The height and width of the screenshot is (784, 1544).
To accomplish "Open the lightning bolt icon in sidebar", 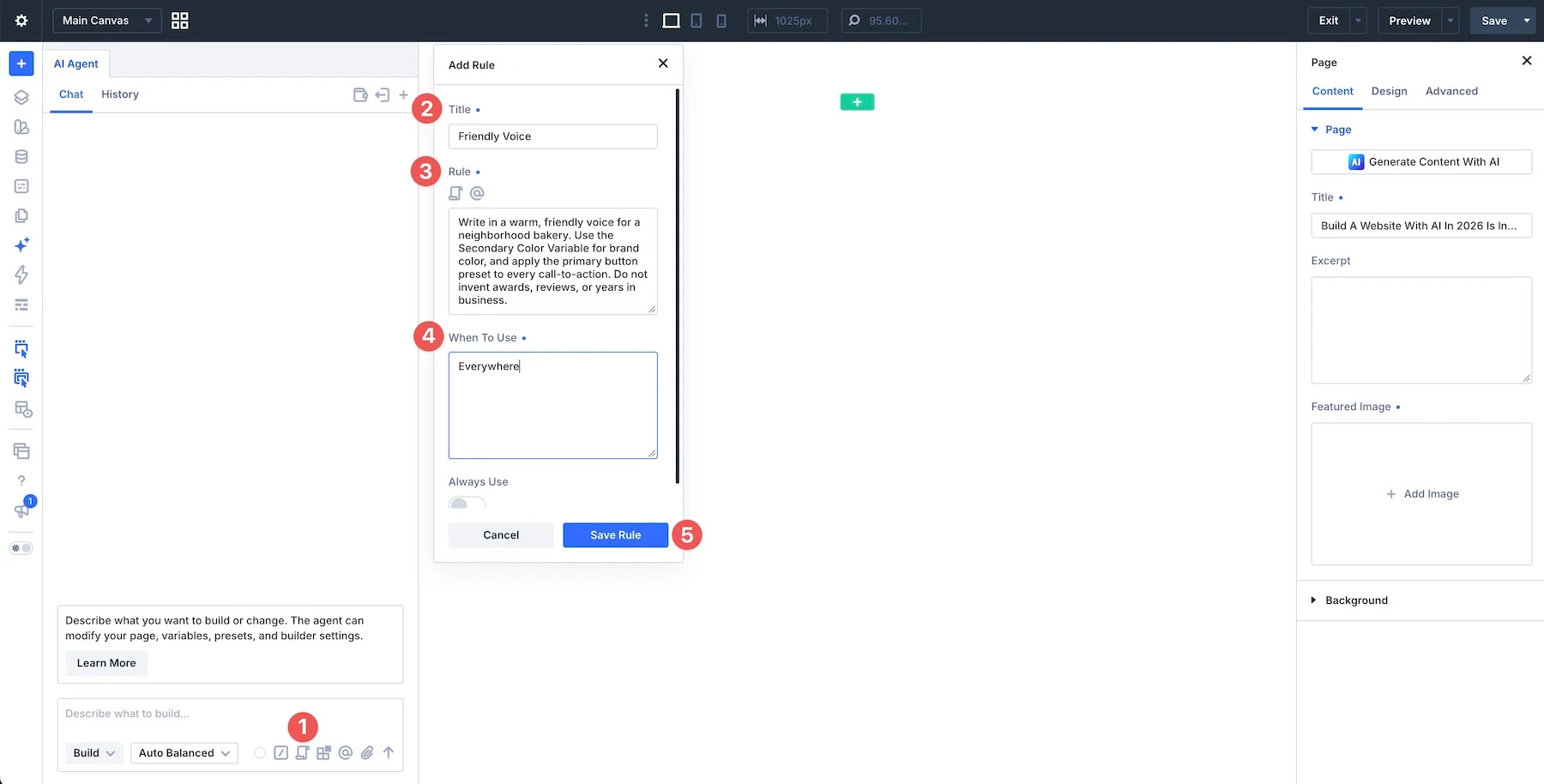I will point(21,274).
